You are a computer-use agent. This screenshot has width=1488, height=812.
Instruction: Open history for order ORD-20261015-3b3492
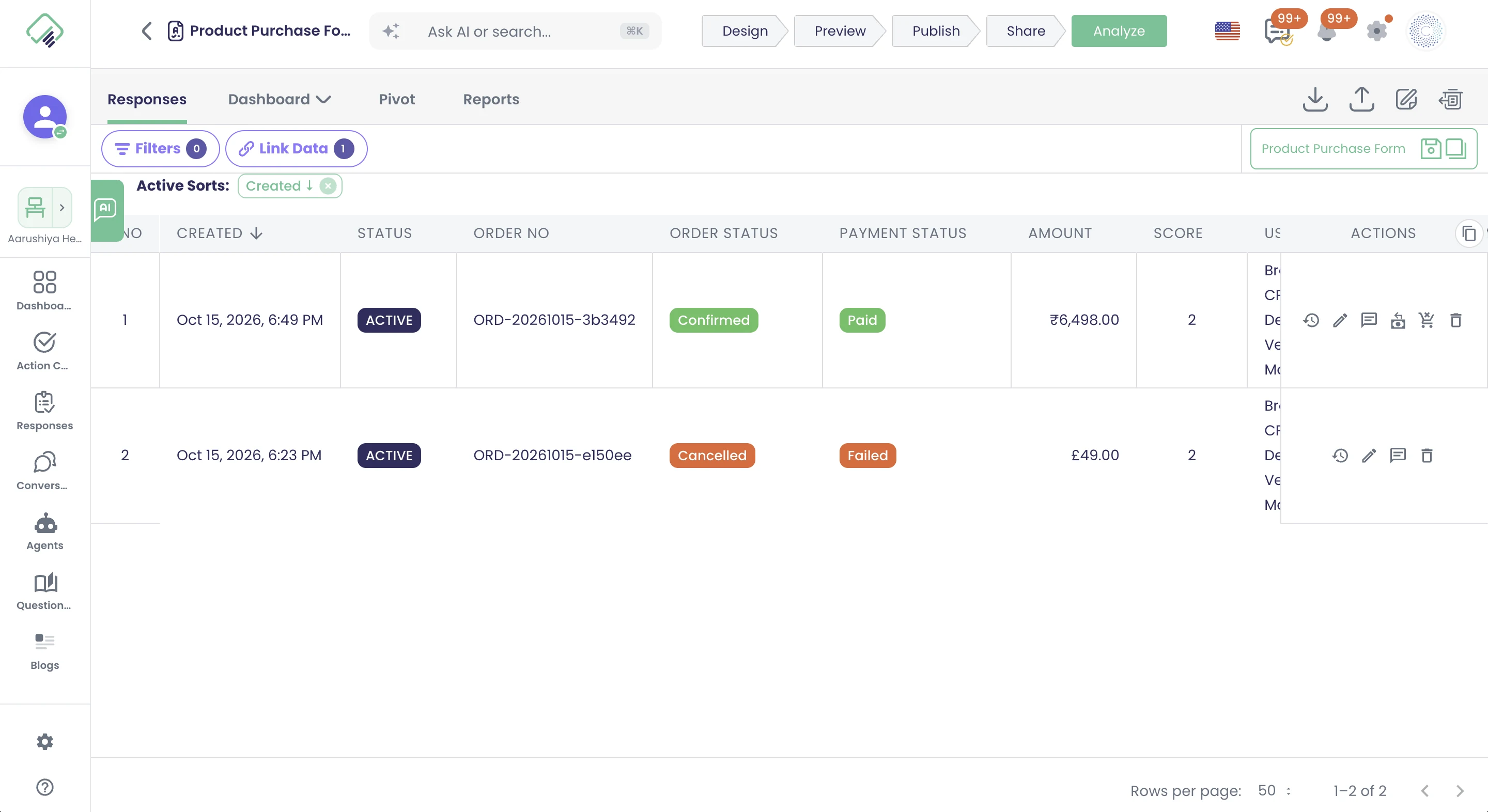point(1311,320)
